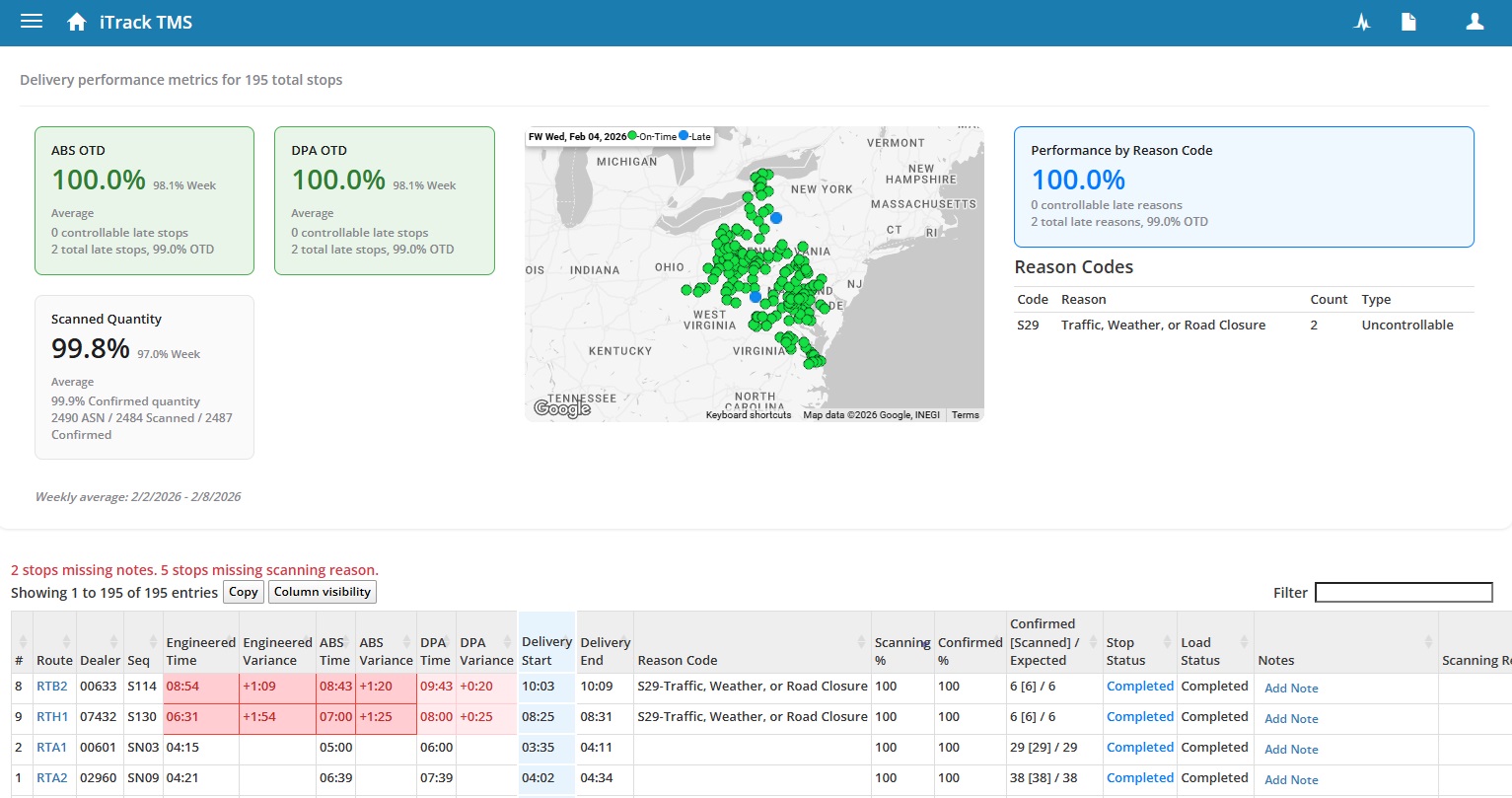Image resolution: width=1512 pixels, height=798 pixels.
Task: Open the user profile icon
Action: [1475, 21]
